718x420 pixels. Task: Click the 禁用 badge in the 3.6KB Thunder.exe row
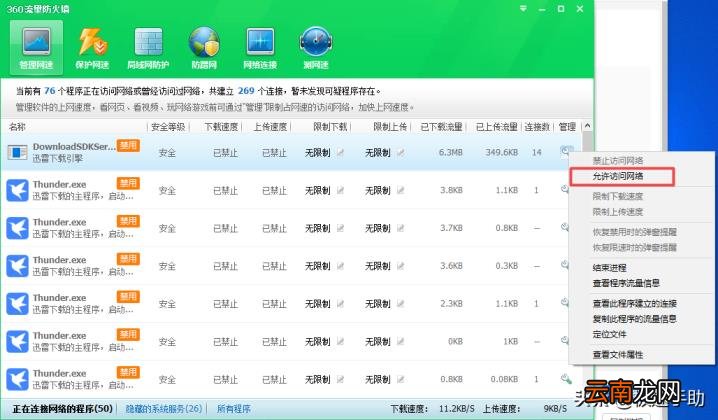pos(128,259)
